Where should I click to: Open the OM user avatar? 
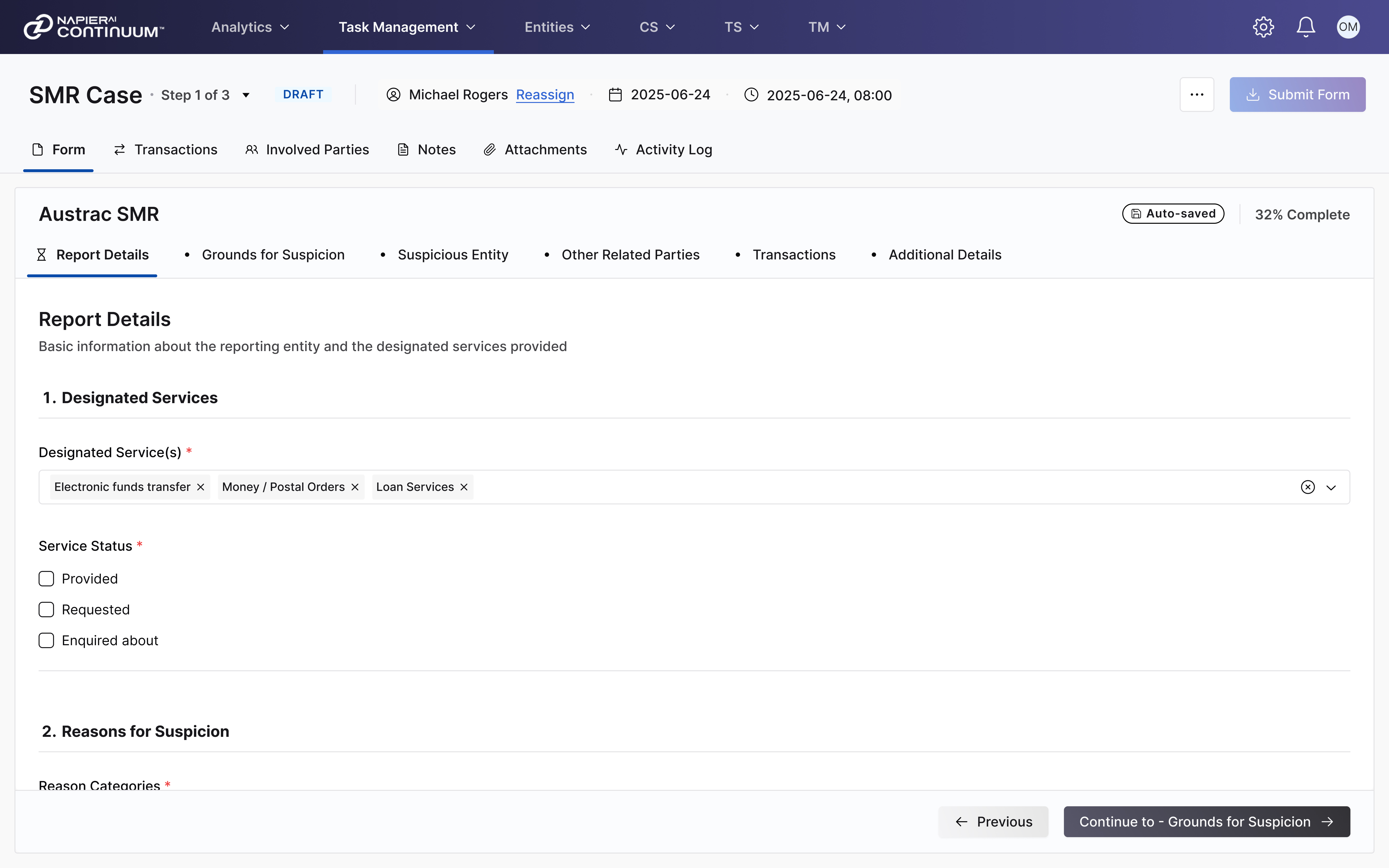pos(1348,27)
